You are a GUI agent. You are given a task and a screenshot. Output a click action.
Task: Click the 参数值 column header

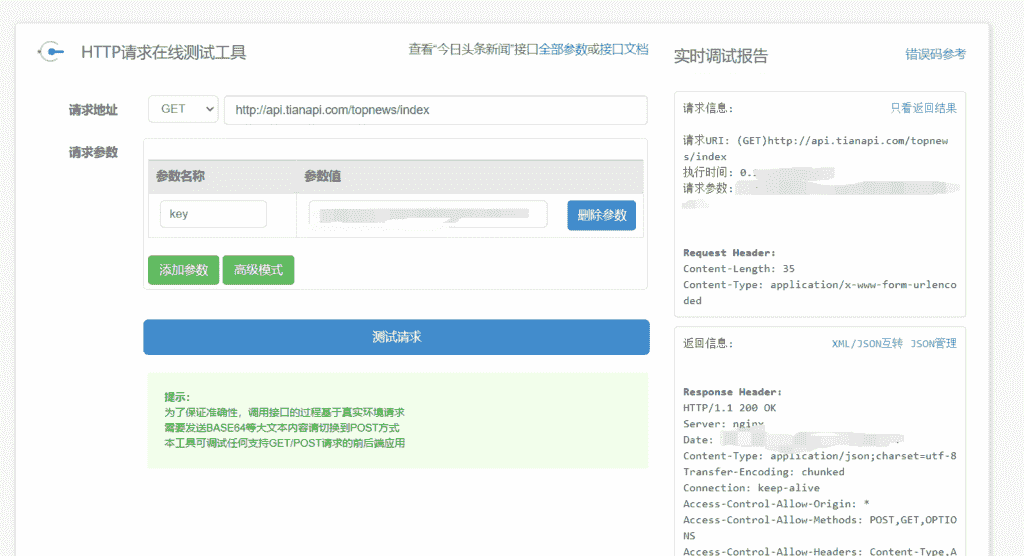(323, 176)
